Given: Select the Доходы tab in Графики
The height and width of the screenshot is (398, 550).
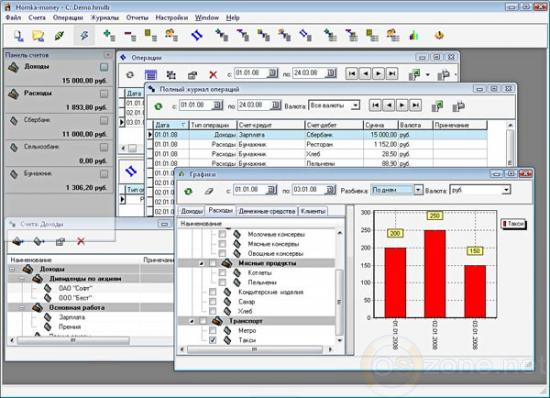Looking at the screenshot, I should point(192,211).
